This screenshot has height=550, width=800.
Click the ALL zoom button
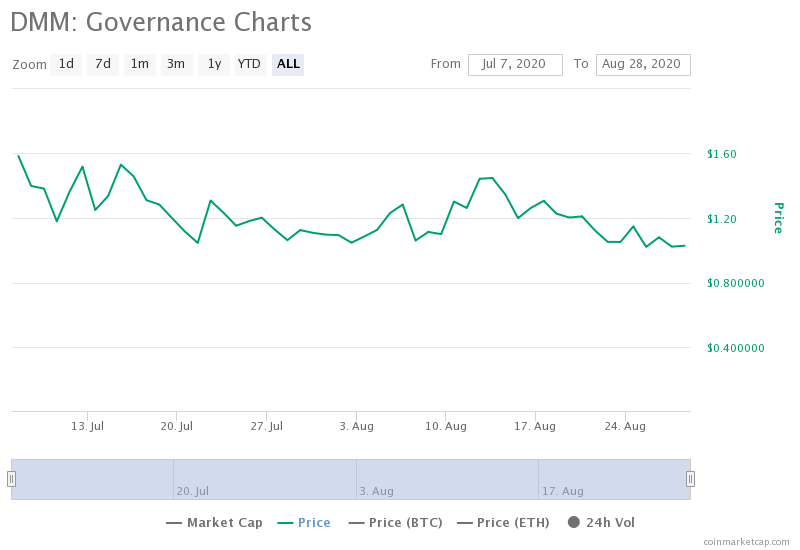[288, 64]
